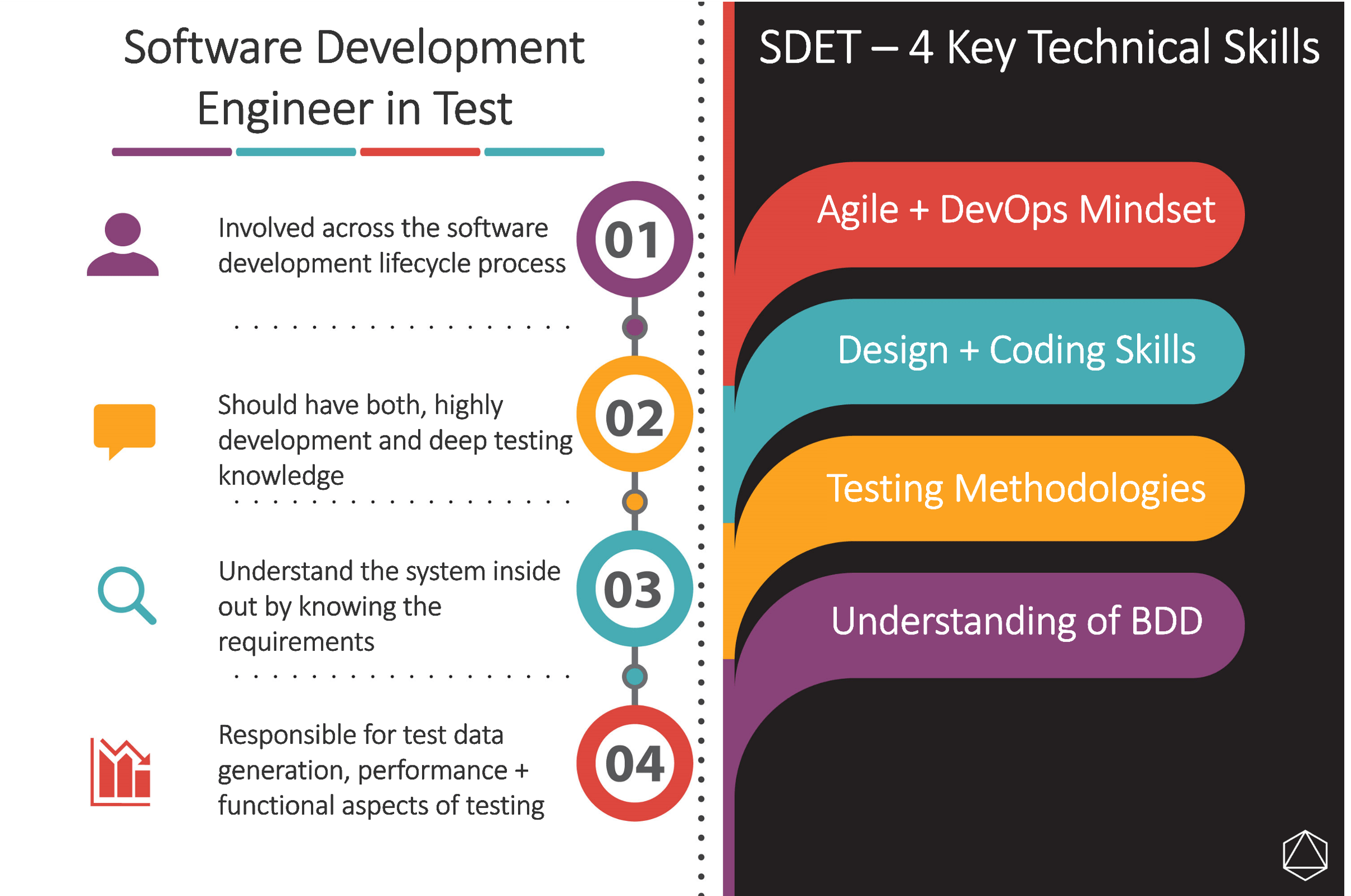
Task: Select the orange 02 step circle
Action: 634,414
